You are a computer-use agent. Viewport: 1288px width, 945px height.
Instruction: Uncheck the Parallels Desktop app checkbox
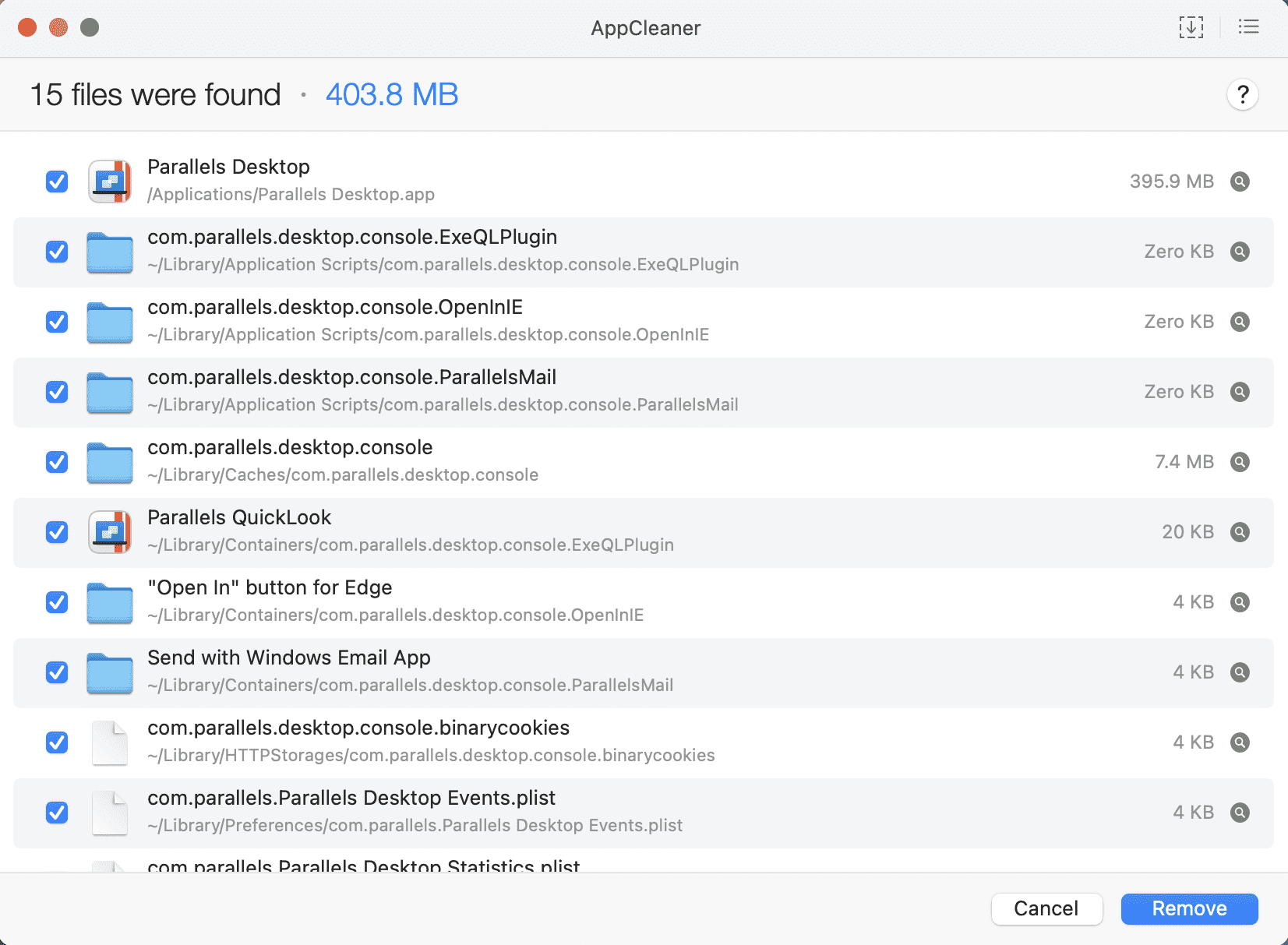tap(57, 182)
